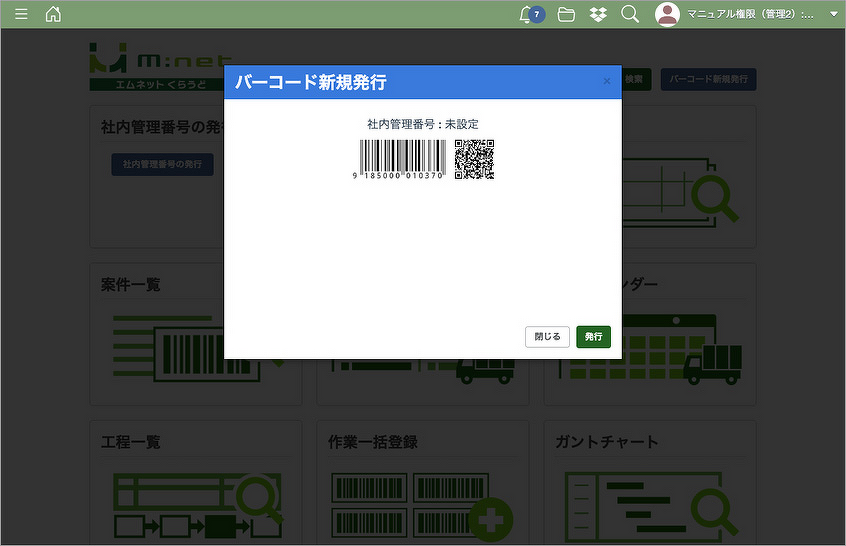
Task: Click the ガントチャート heading
Action: click(x=607, y=442)
